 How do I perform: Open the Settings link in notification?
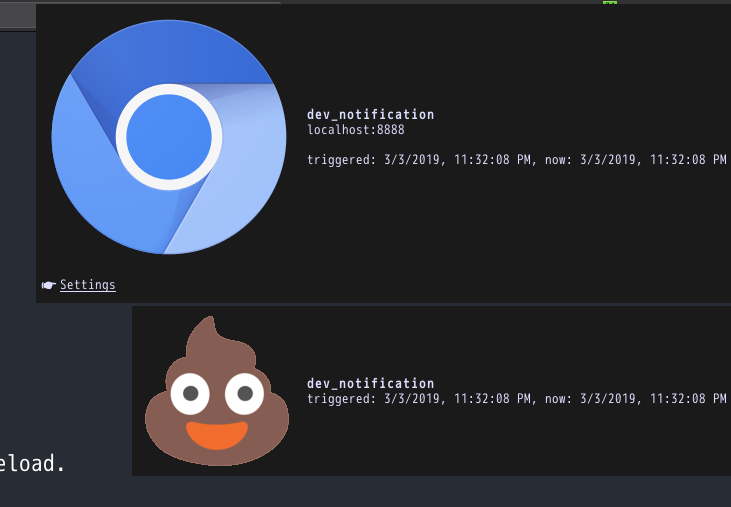tap(88, 285)
